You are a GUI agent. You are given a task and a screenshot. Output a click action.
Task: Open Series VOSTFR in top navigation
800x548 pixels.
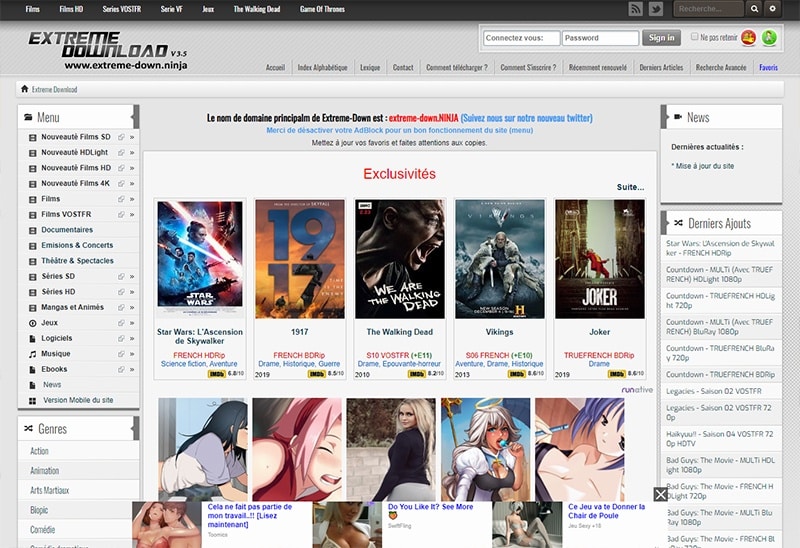pos(121,9)
